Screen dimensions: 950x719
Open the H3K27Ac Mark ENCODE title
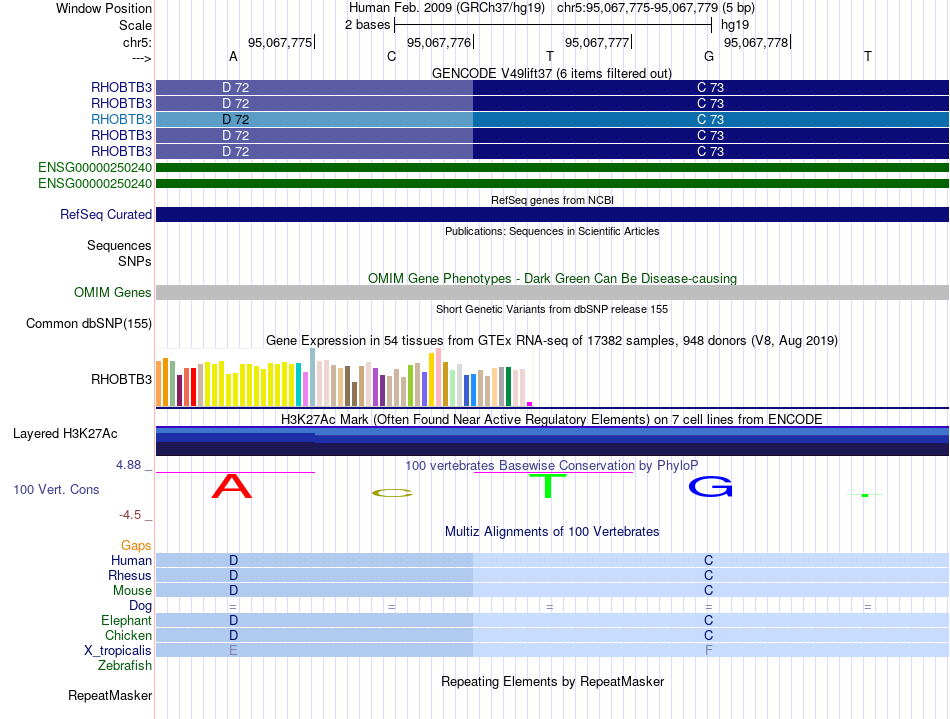(552, 419)
